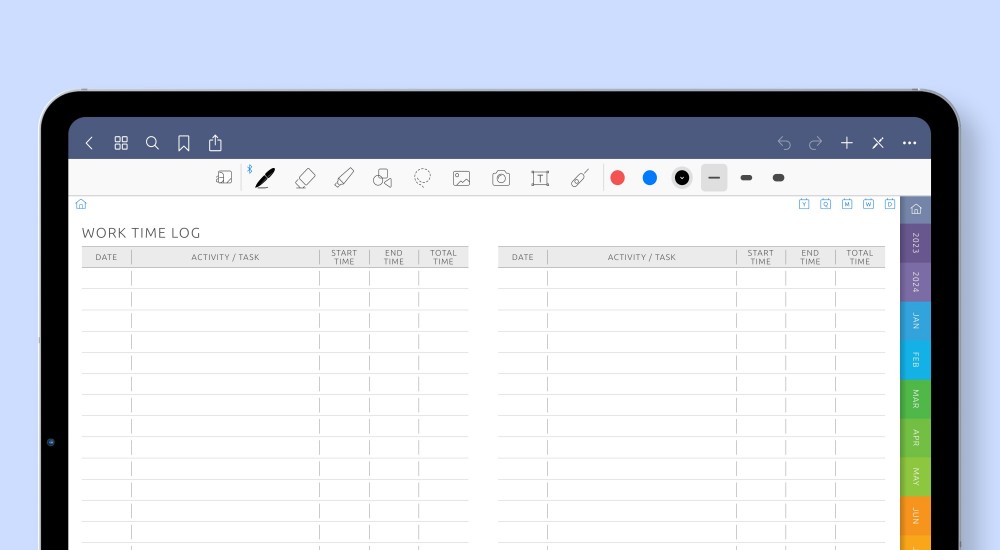Select the thin stroke width
The height and width of the screenshot is (550, 1000).
[x=714, y=178]
